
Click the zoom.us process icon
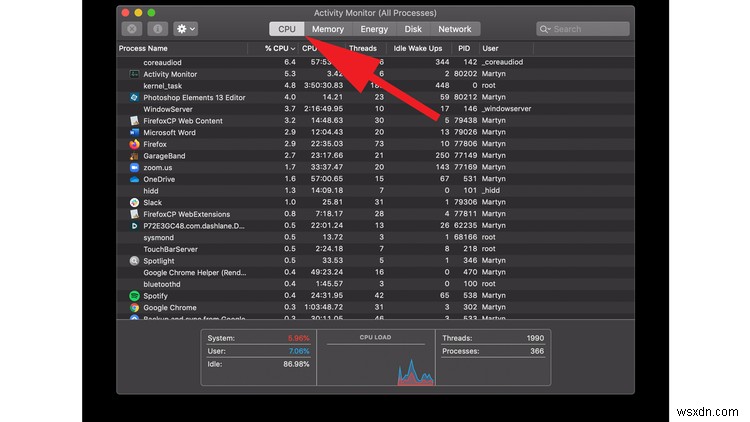pos(134,167)
